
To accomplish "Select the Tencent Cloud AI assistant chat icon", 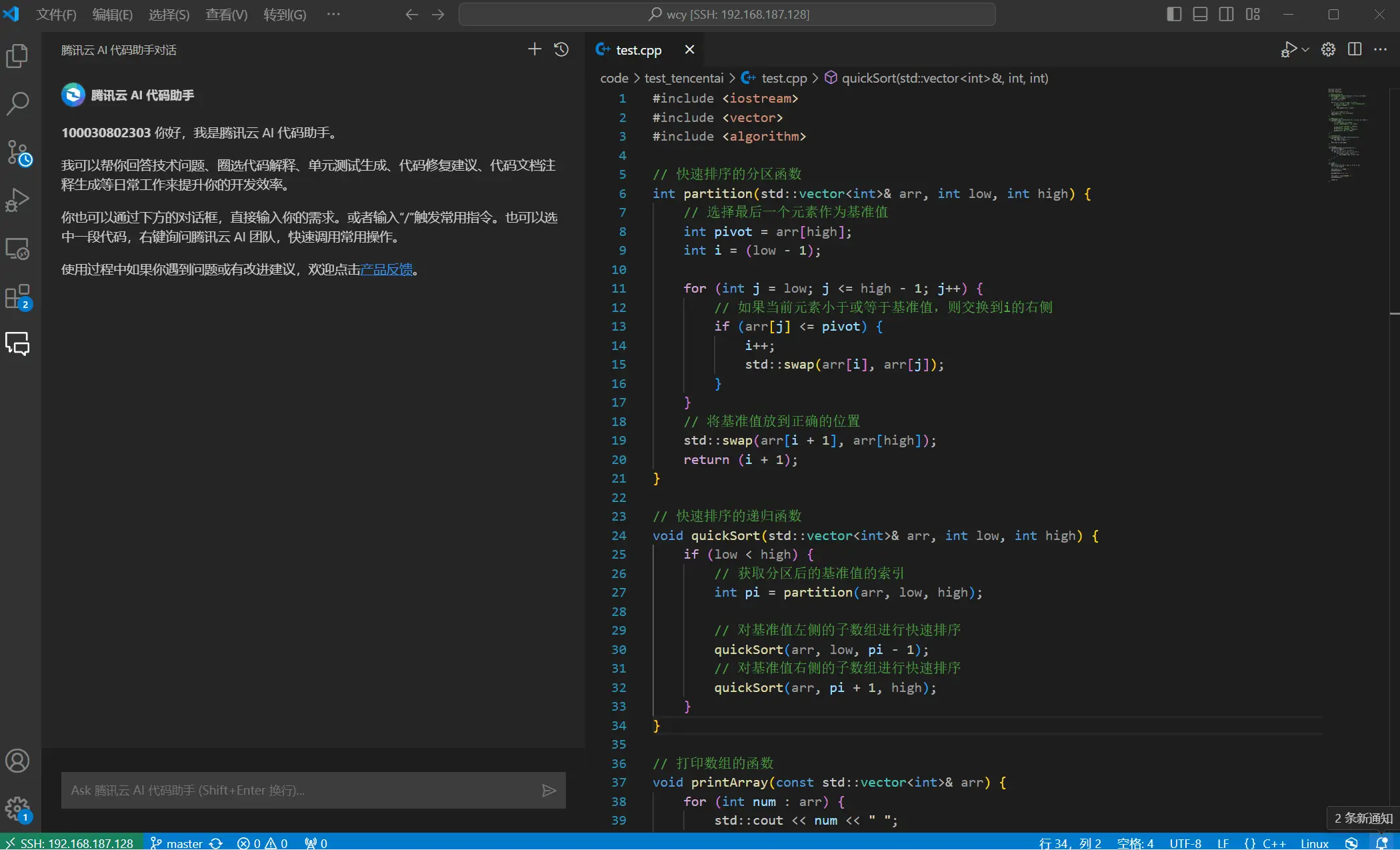I will [17, 344].
